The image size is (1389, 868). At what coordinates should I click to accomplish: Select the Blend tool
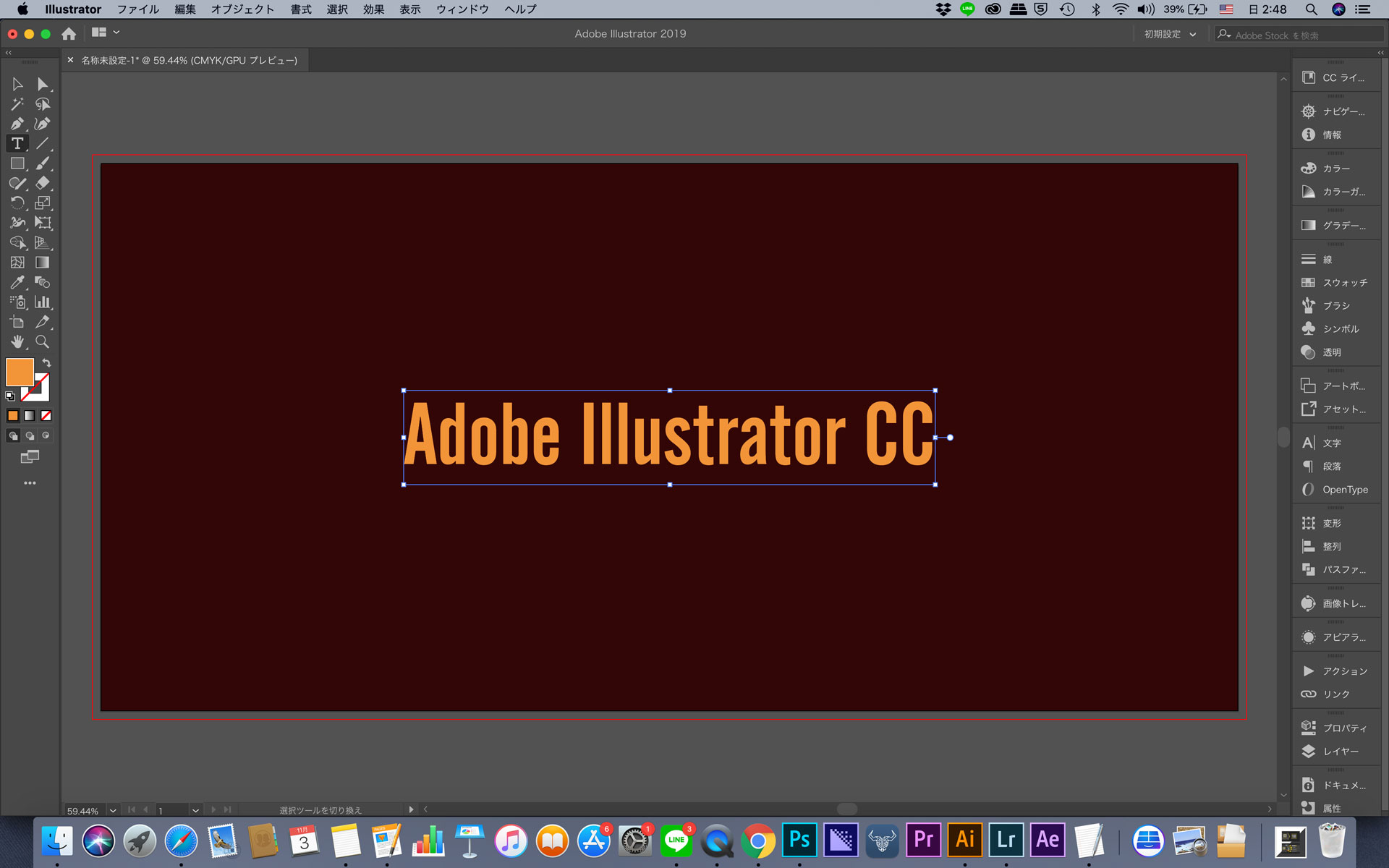click(x=43, y=282)
